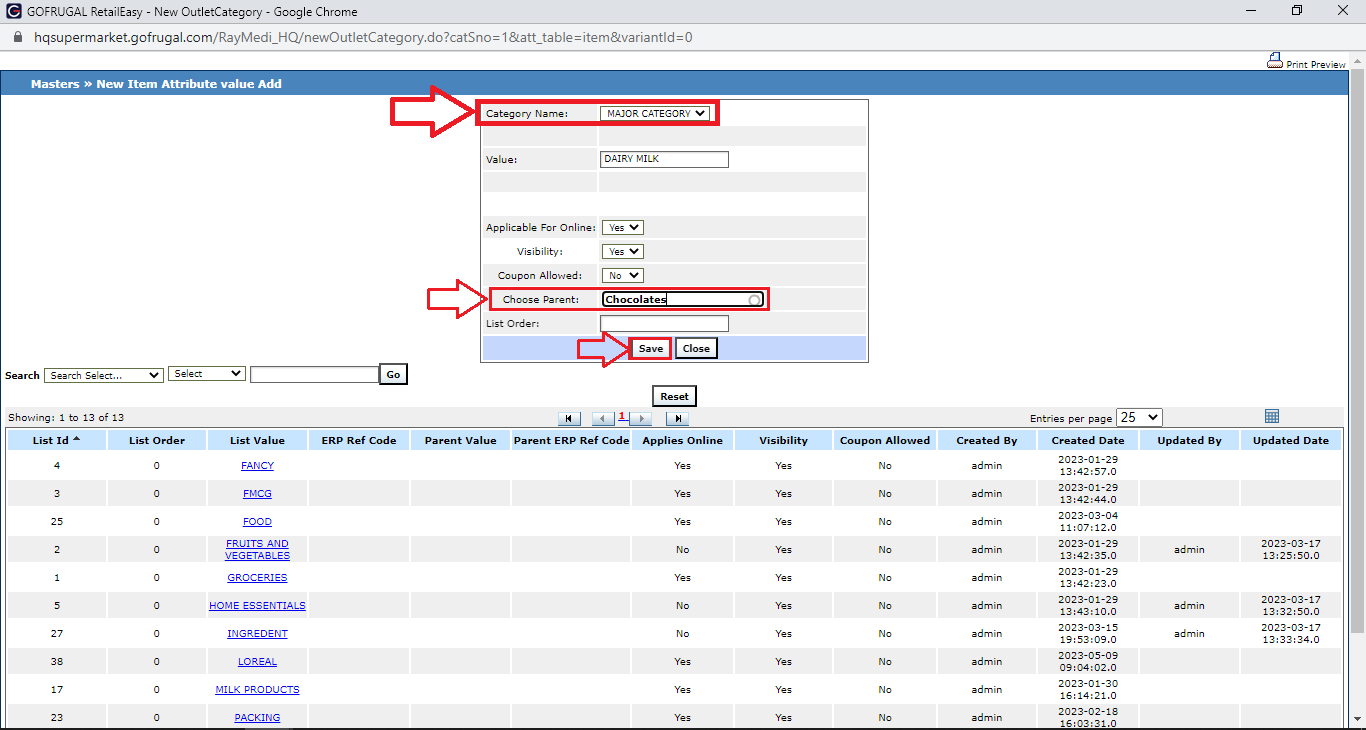Open the Visibility Yes/No dropdown
This screenshot has height=730, width=1366.
coord(622,252)
